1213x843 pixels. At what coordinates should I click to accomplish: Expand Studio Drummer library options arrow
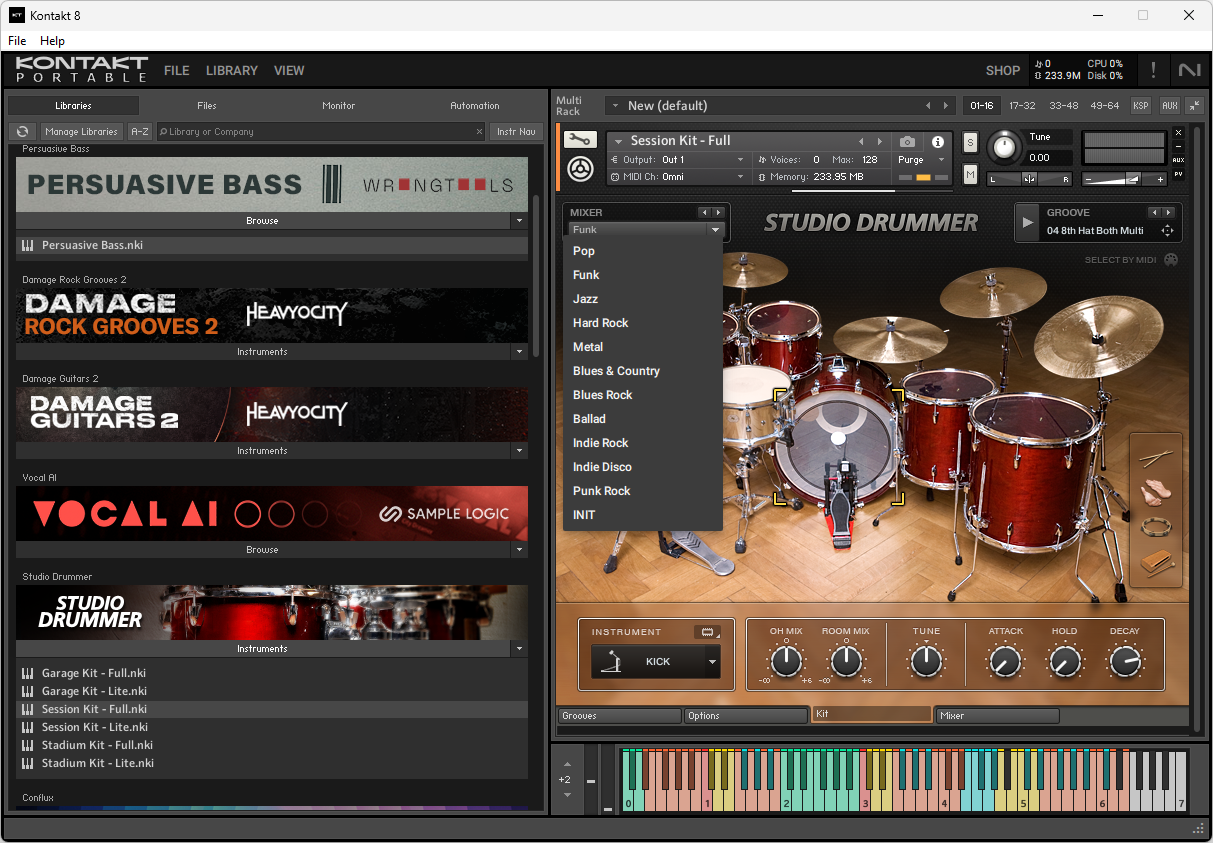coord(518,649)
